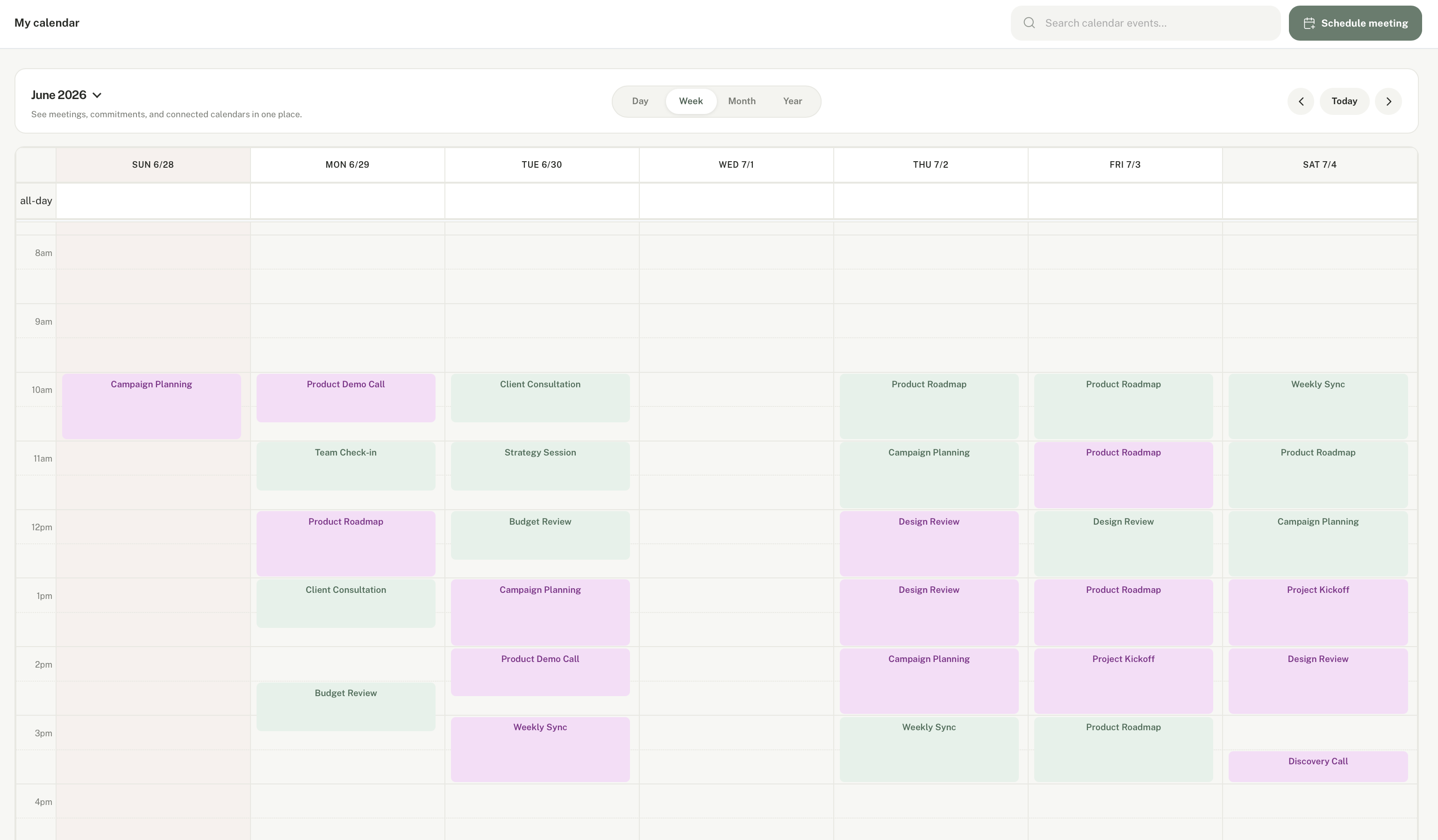1438x840 pixels.
Task: Jump to Today
Action: click(x=1344, y=101)
